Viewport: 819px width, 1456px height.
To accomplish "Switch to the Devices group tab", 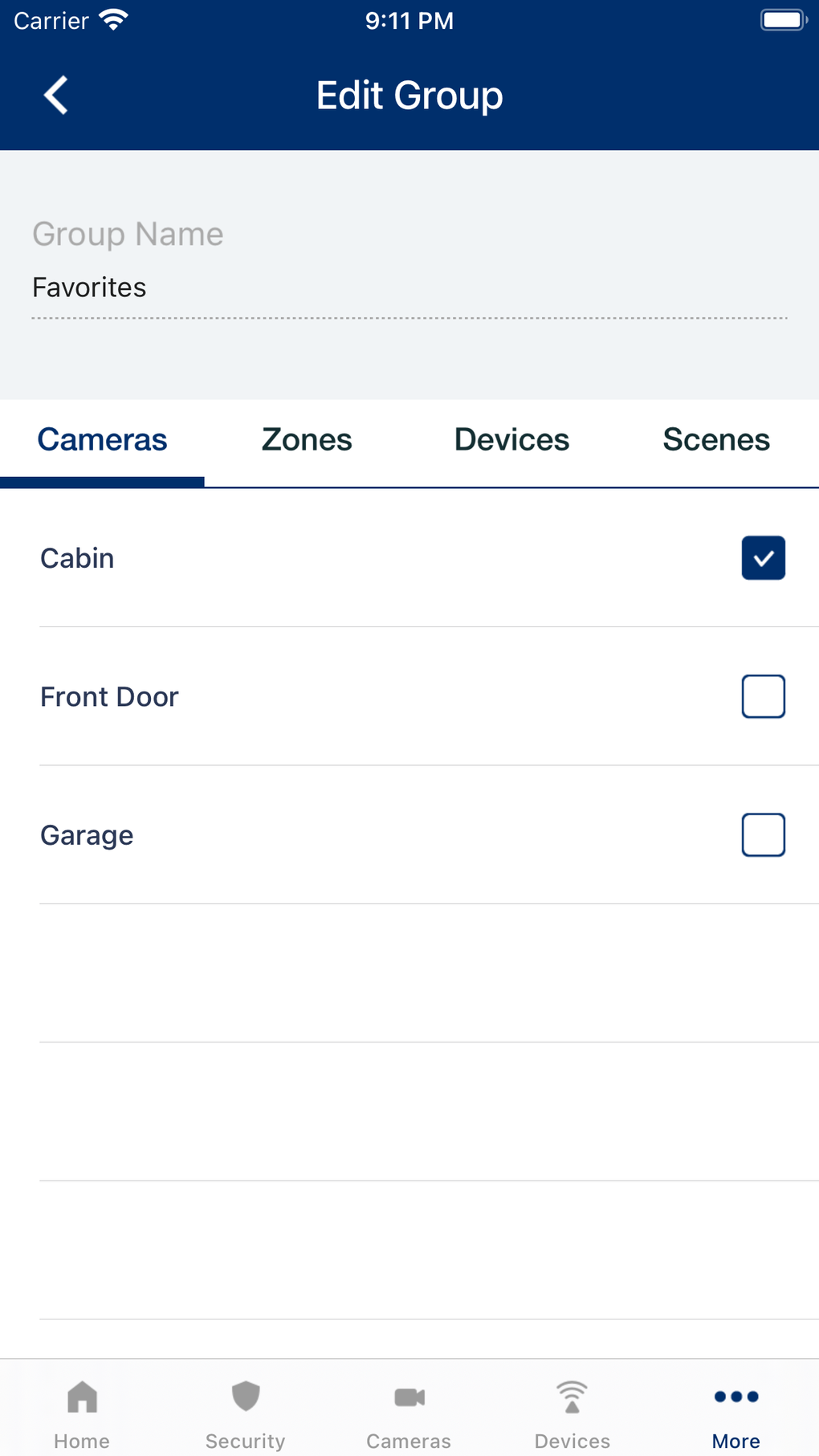I will click(511, 440).
